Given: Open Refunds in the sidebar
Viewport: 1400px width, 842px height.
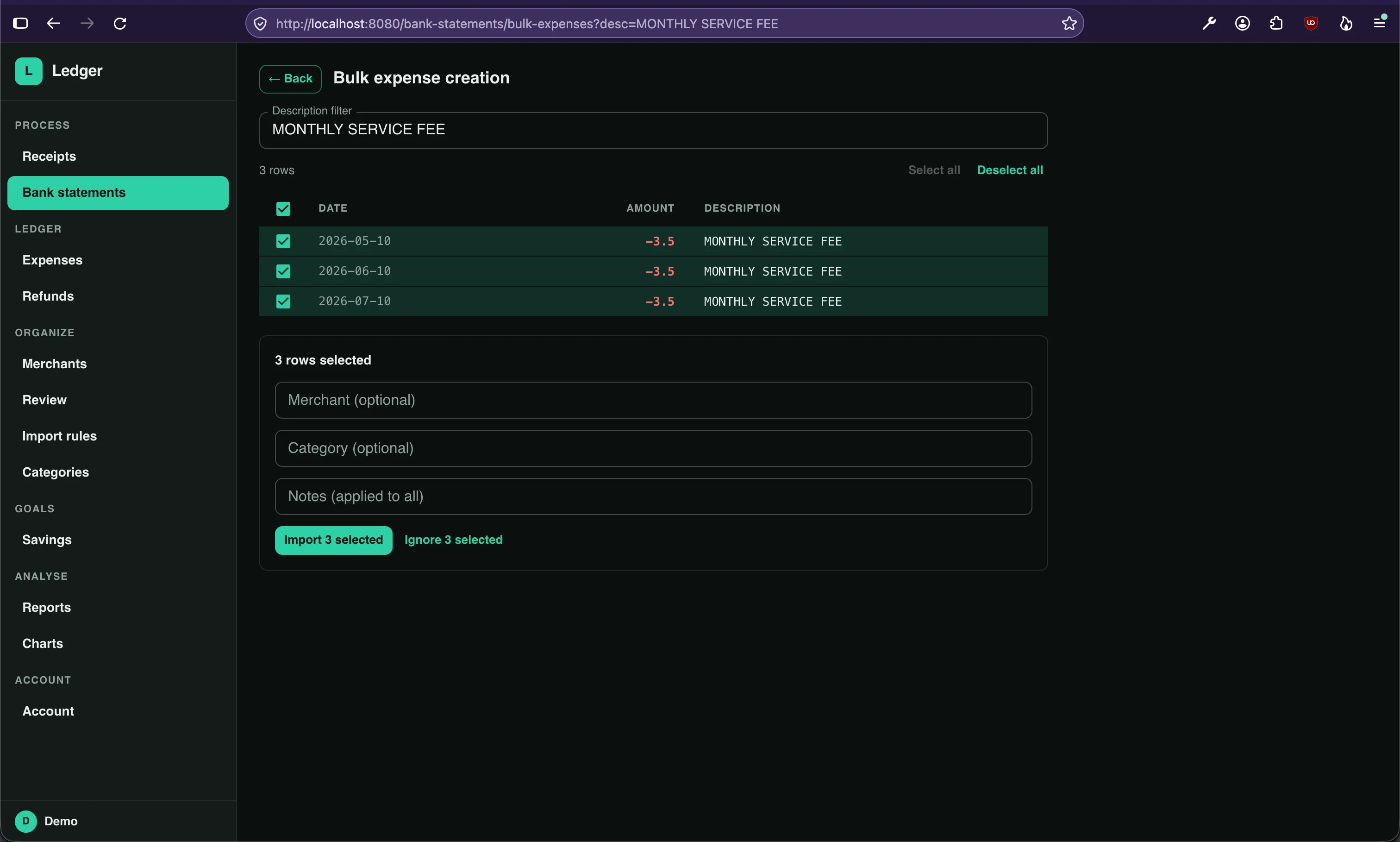Looking at the screenshot, I should point(118,297).
